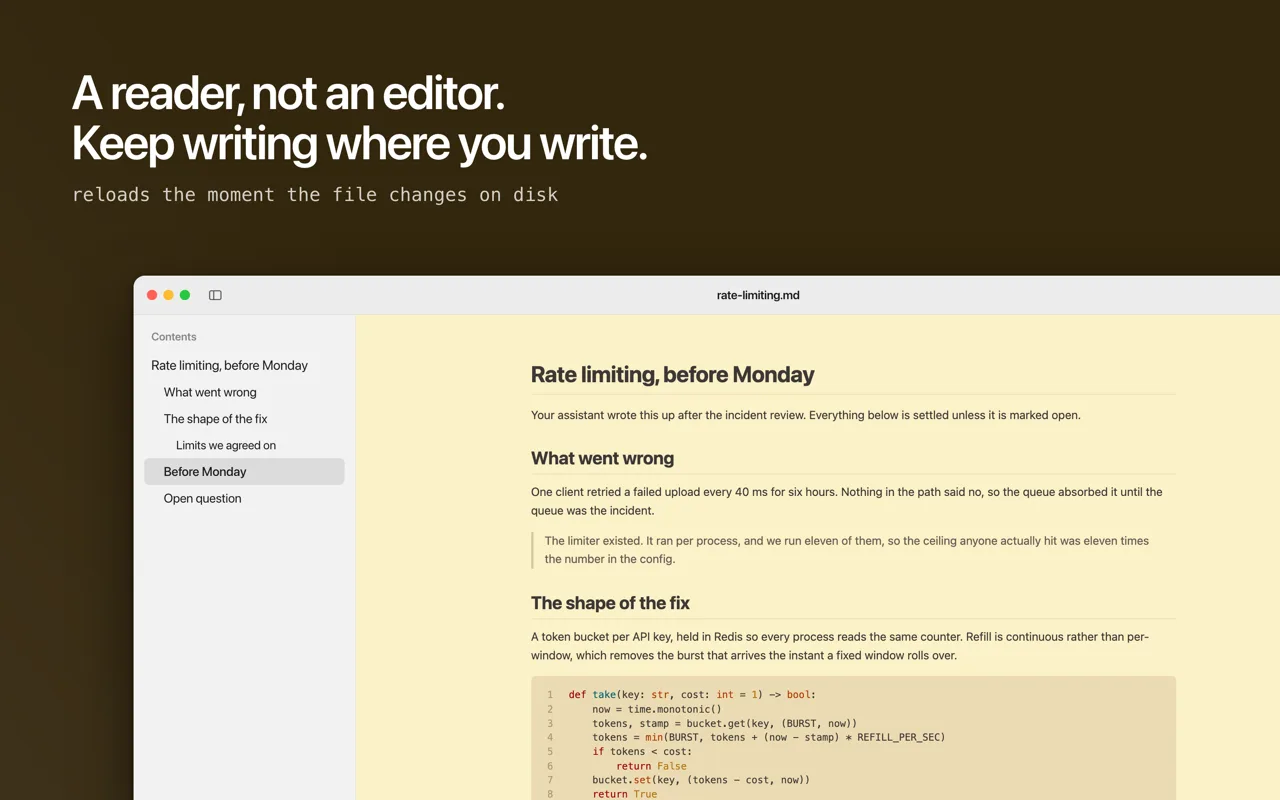Click the 'Rate limiting, before Monday' document heading
1280x800 pixels.
tap(672, 375)
